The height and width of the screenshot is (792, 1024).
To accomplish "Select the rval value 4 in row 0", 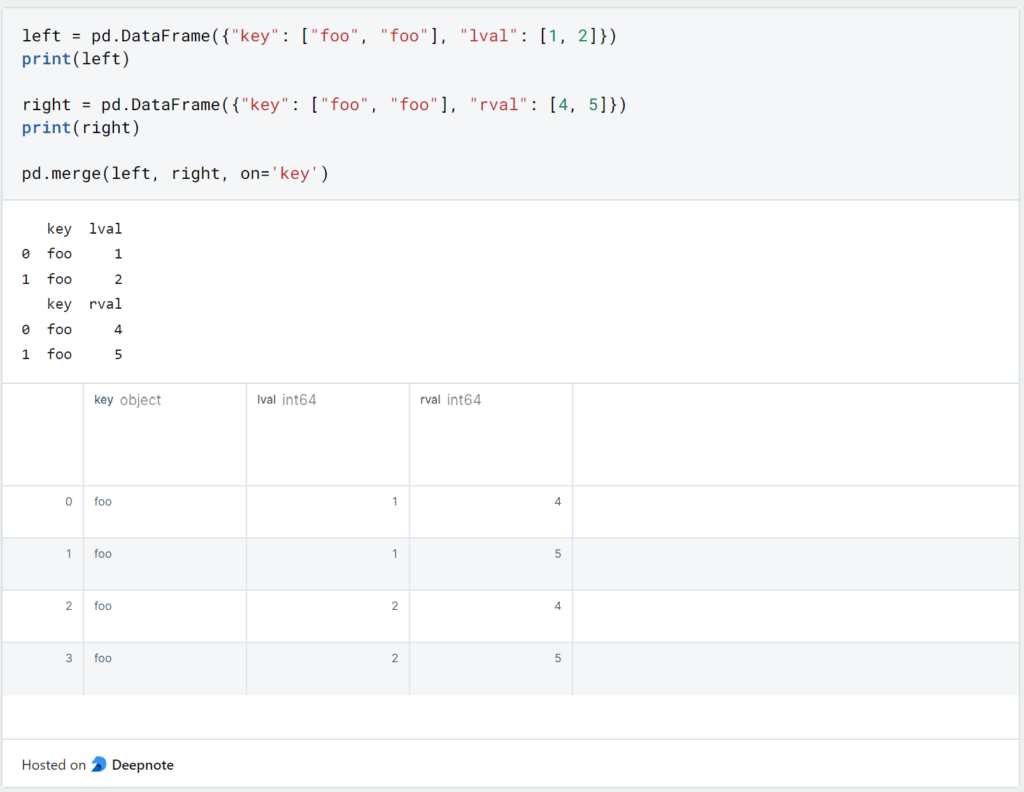I will coord(559,501).
